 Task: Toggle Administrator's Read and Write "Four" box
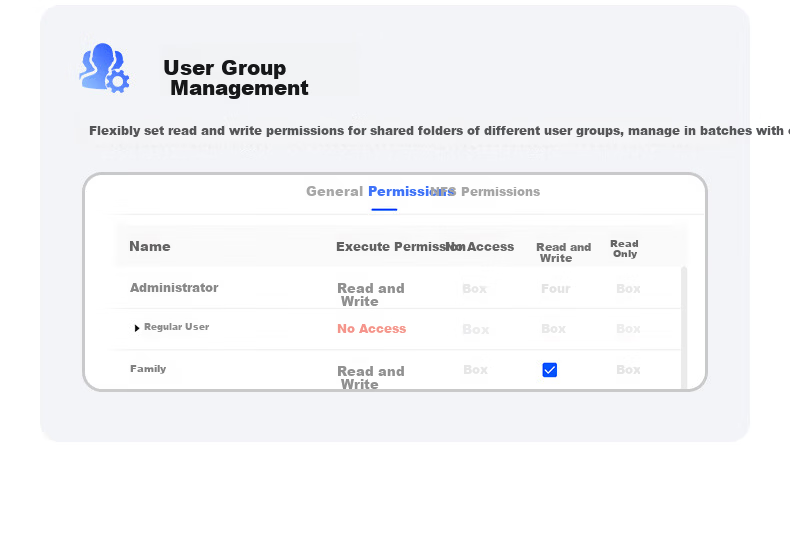click(556, 289)
